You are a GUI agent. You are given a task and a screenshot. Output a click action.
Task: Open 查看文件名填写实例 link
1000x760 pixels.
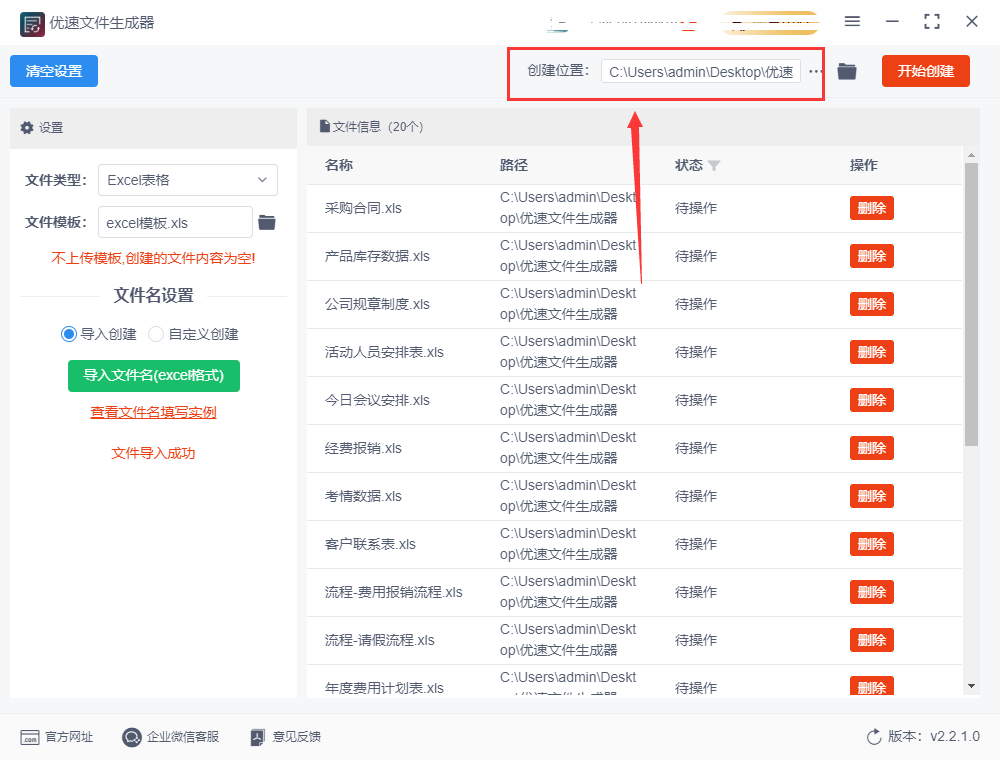[153, 412]
